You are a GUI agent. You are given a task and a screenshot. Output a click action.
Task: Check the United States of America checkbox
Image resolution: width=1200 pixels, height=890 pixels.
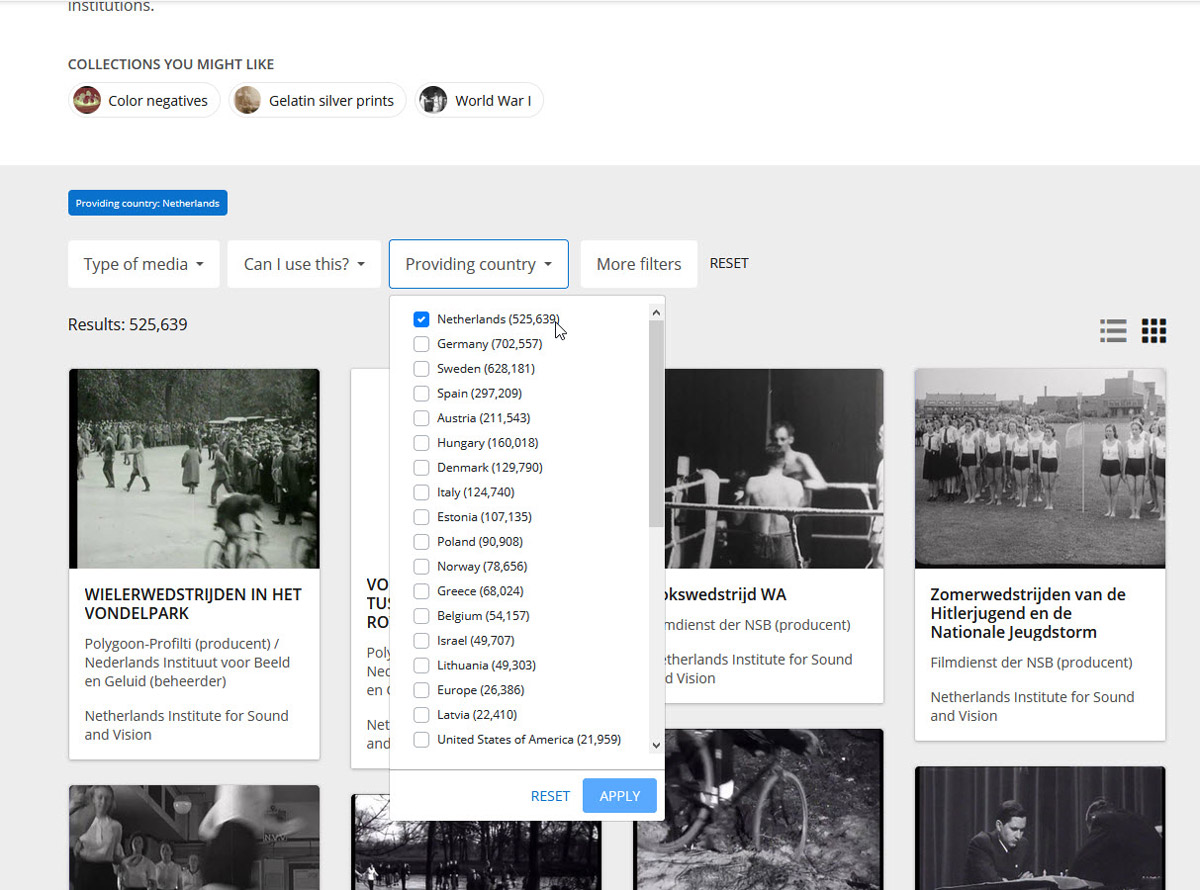click(421, 740)
